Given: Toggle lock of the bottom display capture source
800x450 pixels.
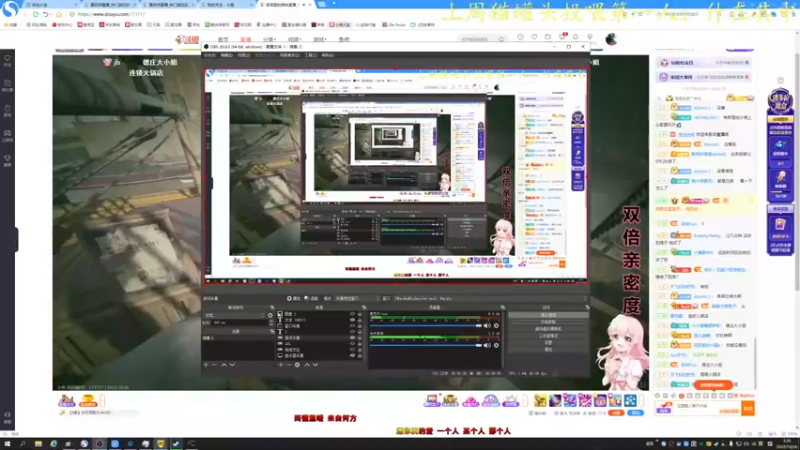Looking at the screenshot, I should [360, 356].
